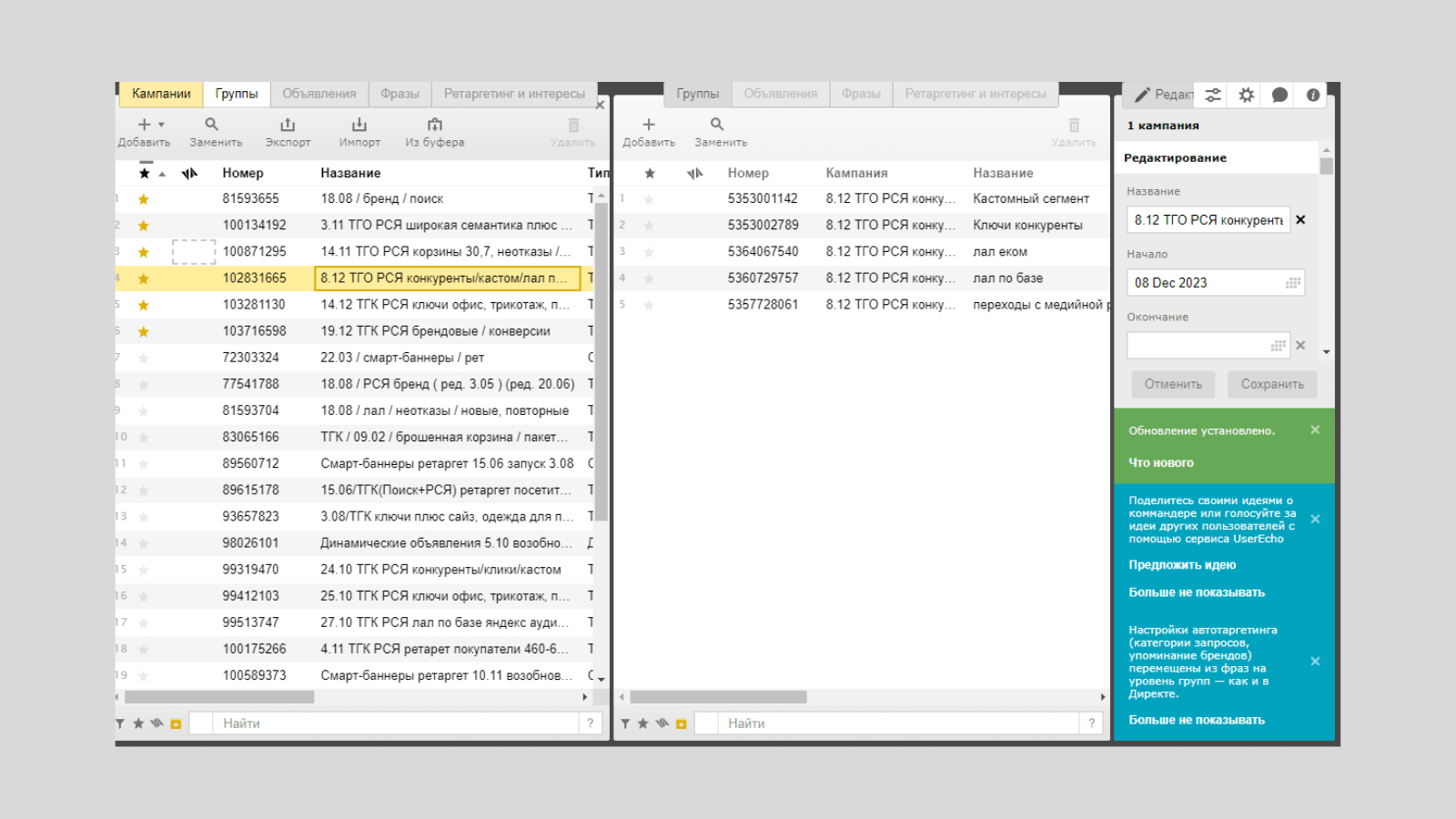Sort campaigns by star column header

[x=144, y=173]
